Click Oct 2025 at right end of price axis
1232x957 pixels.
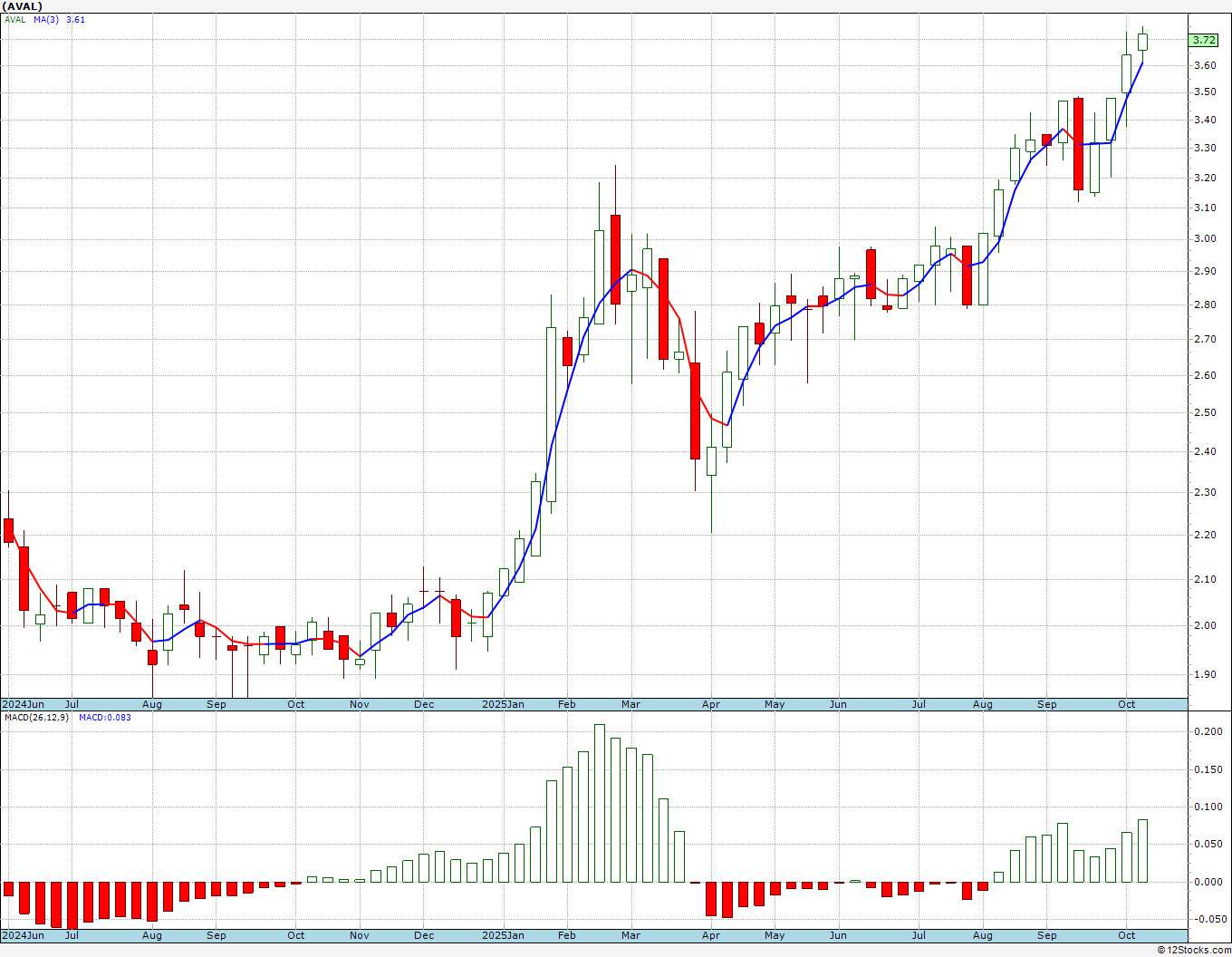1127,704
